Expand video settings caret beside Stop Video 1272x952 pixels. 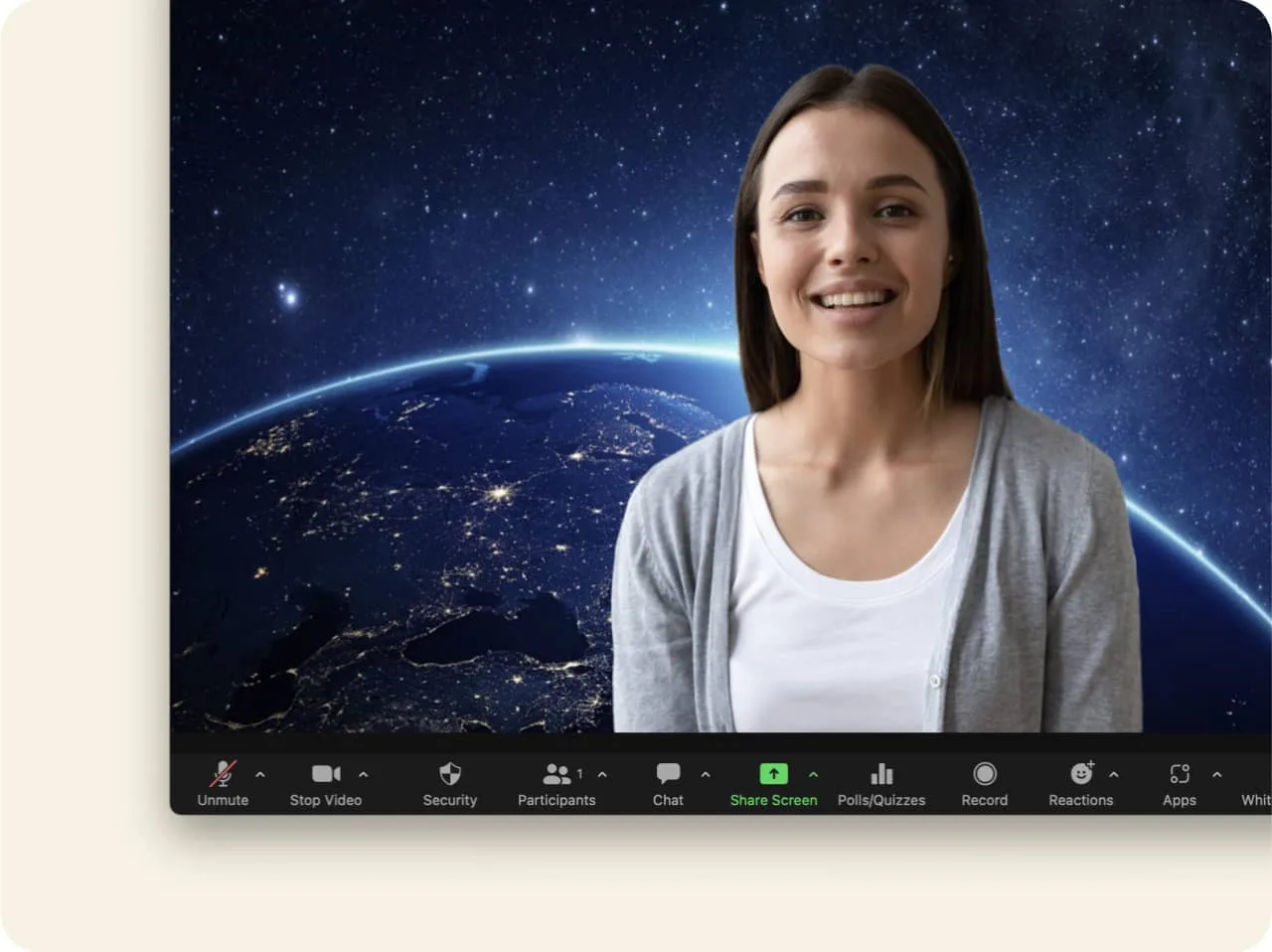tap(364, 774)
